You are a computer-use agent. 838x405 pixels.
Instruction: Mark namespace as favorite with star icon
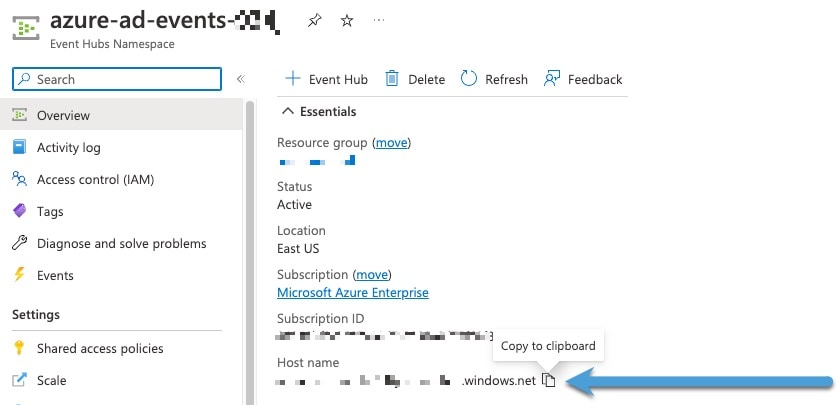coord(347,21)
